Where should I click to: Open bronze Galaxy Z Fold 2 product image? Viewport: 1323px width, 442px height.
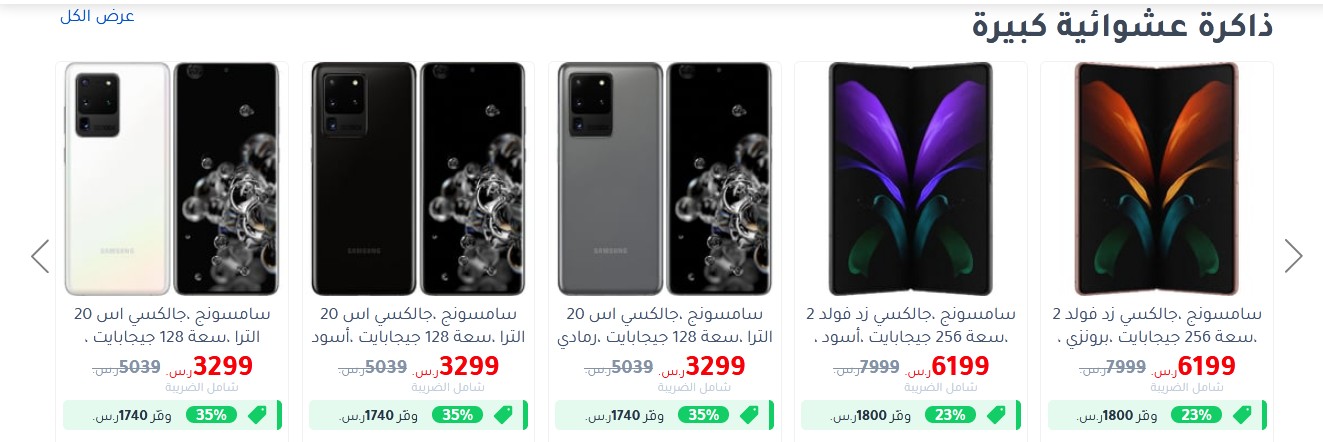coord(1157,177)
